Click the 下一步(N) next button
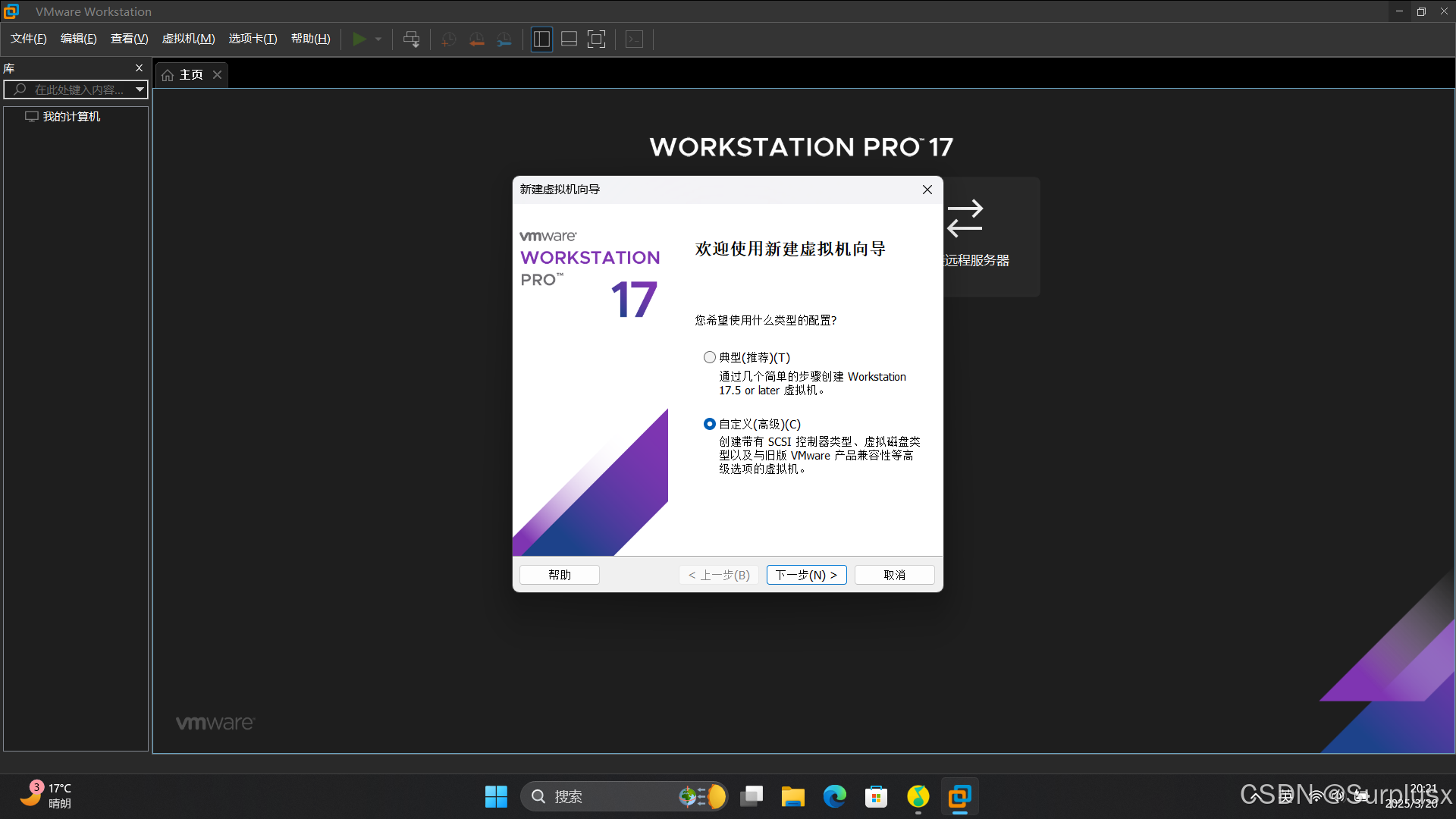The width and height of the screenshot is (1456, 819). 806,575
